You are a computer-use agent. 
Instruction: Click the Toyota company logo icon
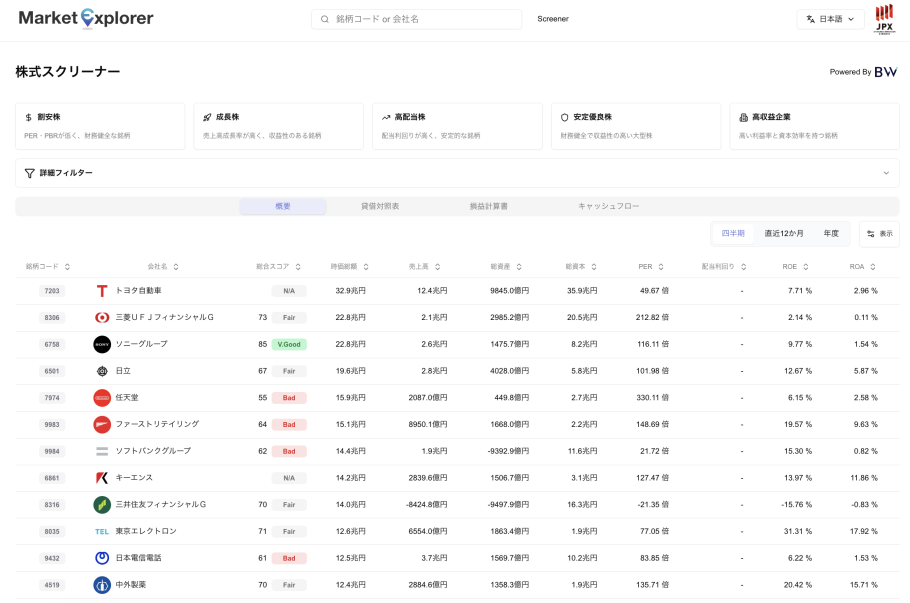[102, 291]
